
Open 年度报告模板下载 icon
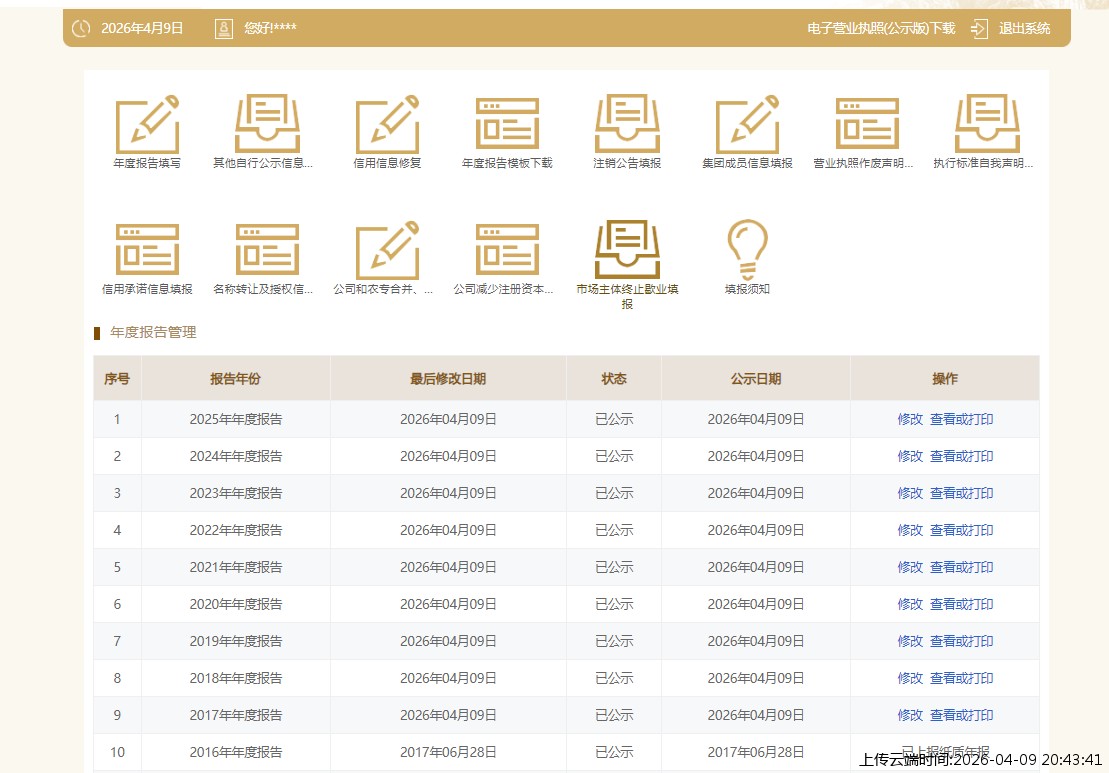coord(507,126)
